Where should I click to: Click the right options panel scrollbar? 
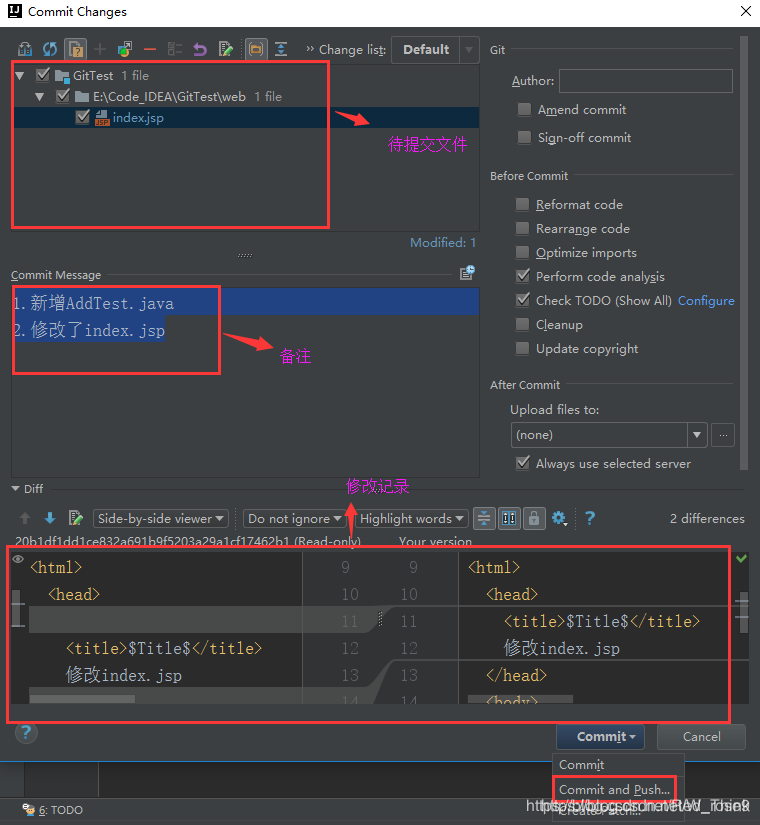[x=744, y=253]
